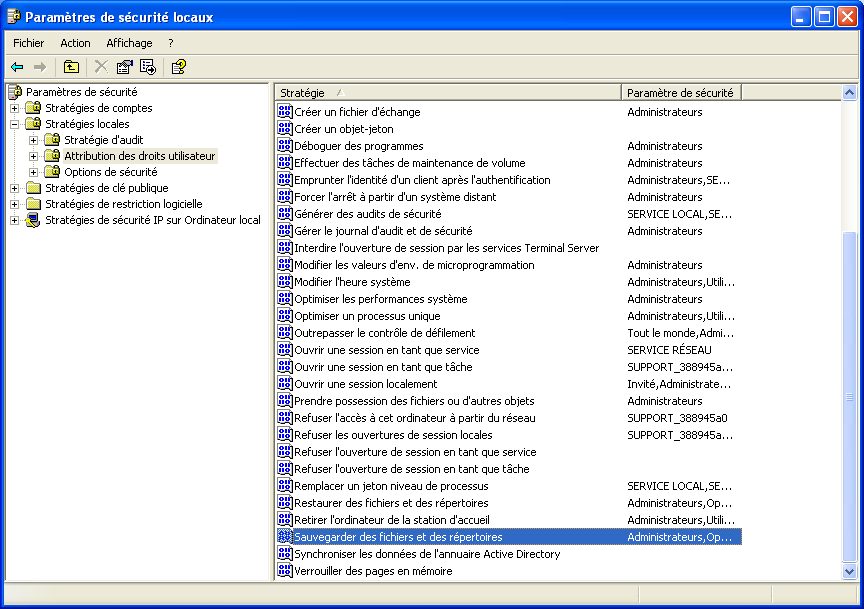This screenshot has width=864, height=609.
Task: Select the Ouvrir une session localement policy
Action: [365, 384]
